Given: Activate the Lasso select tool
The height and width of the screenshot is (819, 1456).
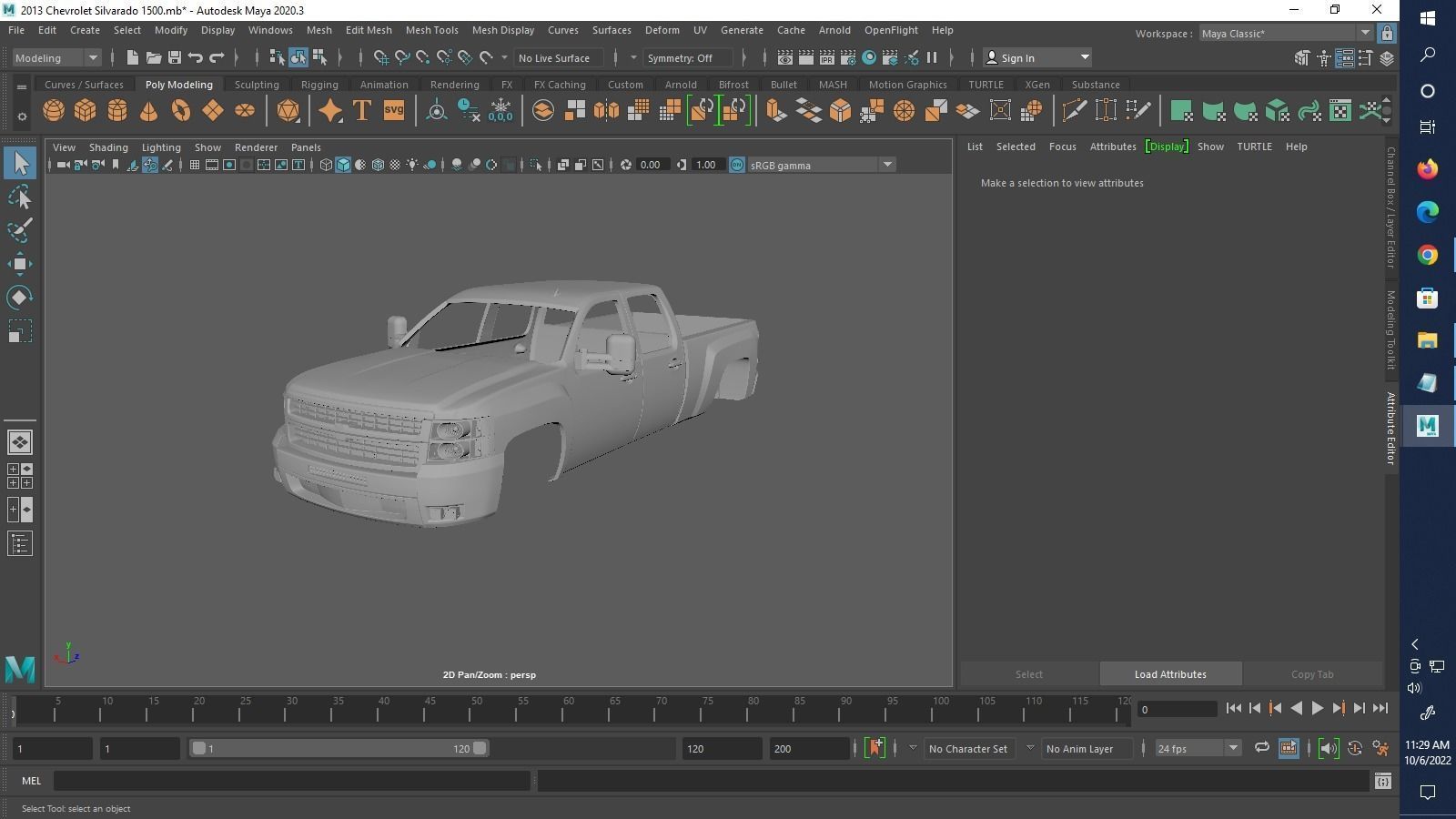Looking at the screenshot, I should coord(20,197).
